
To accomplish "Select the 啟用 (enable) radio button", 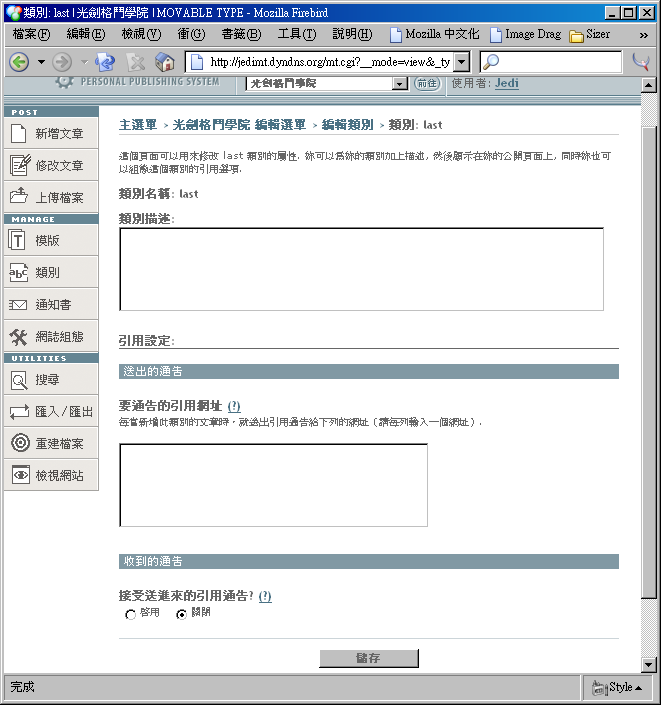I will click(x=130, y=614).
